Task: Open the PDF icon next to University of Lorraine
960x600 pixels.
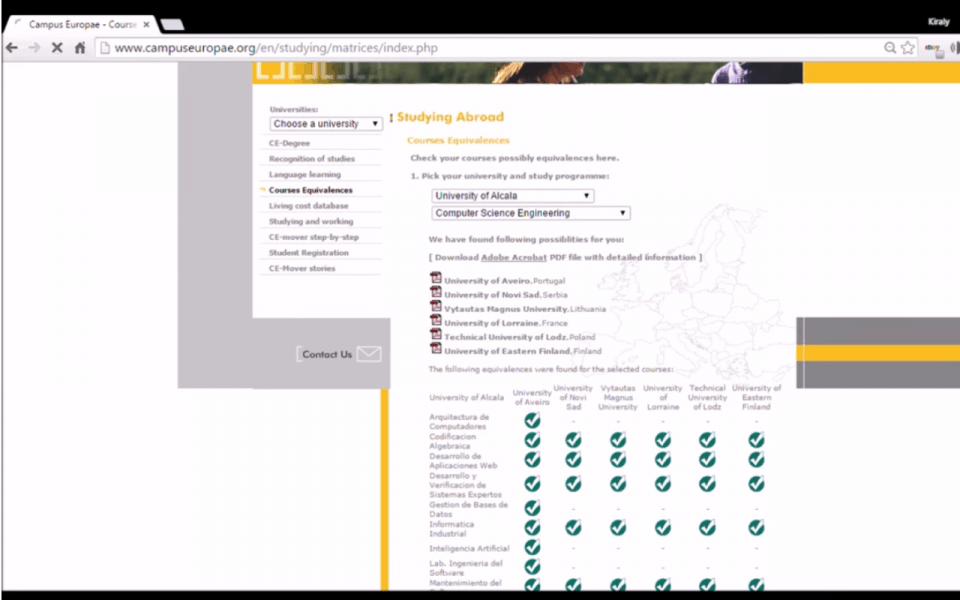Action: pos(436,321)
